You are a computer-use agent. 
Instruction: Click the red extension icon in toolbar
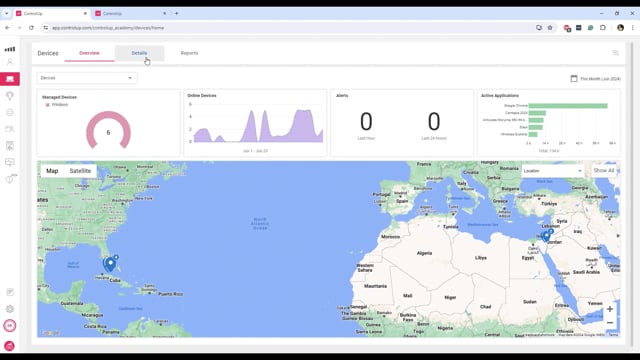tap(567, 28)
